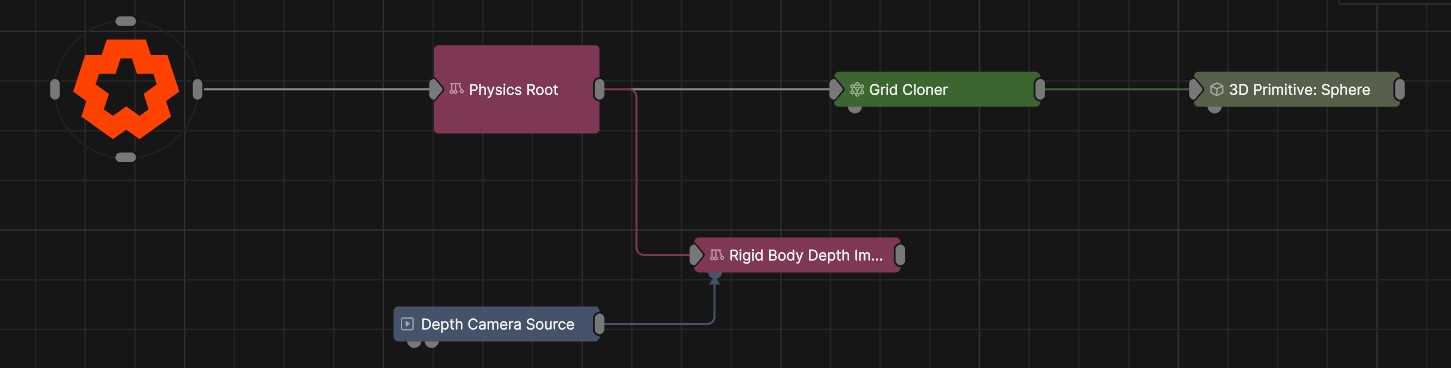This screenshot has height=368, width=1451.
Task: Click Rigid Body Depth Image's bottom blue port
Action: (x=715, y=274)
